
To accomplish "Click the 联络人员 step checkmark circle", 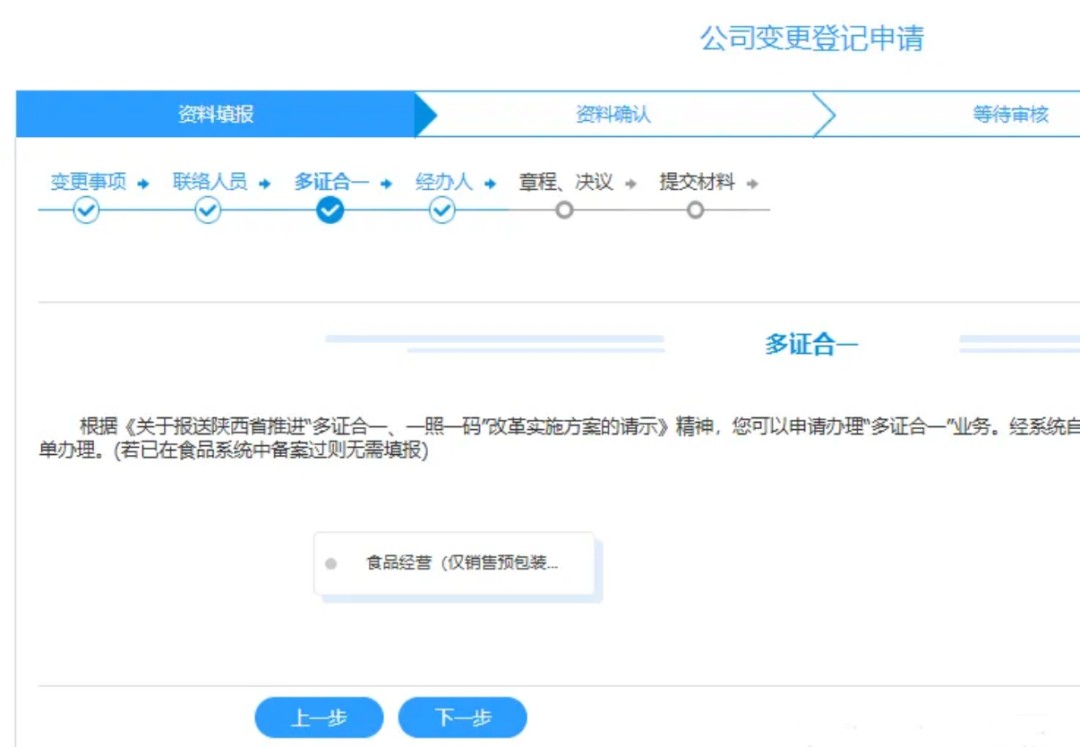I will [207, 210].
